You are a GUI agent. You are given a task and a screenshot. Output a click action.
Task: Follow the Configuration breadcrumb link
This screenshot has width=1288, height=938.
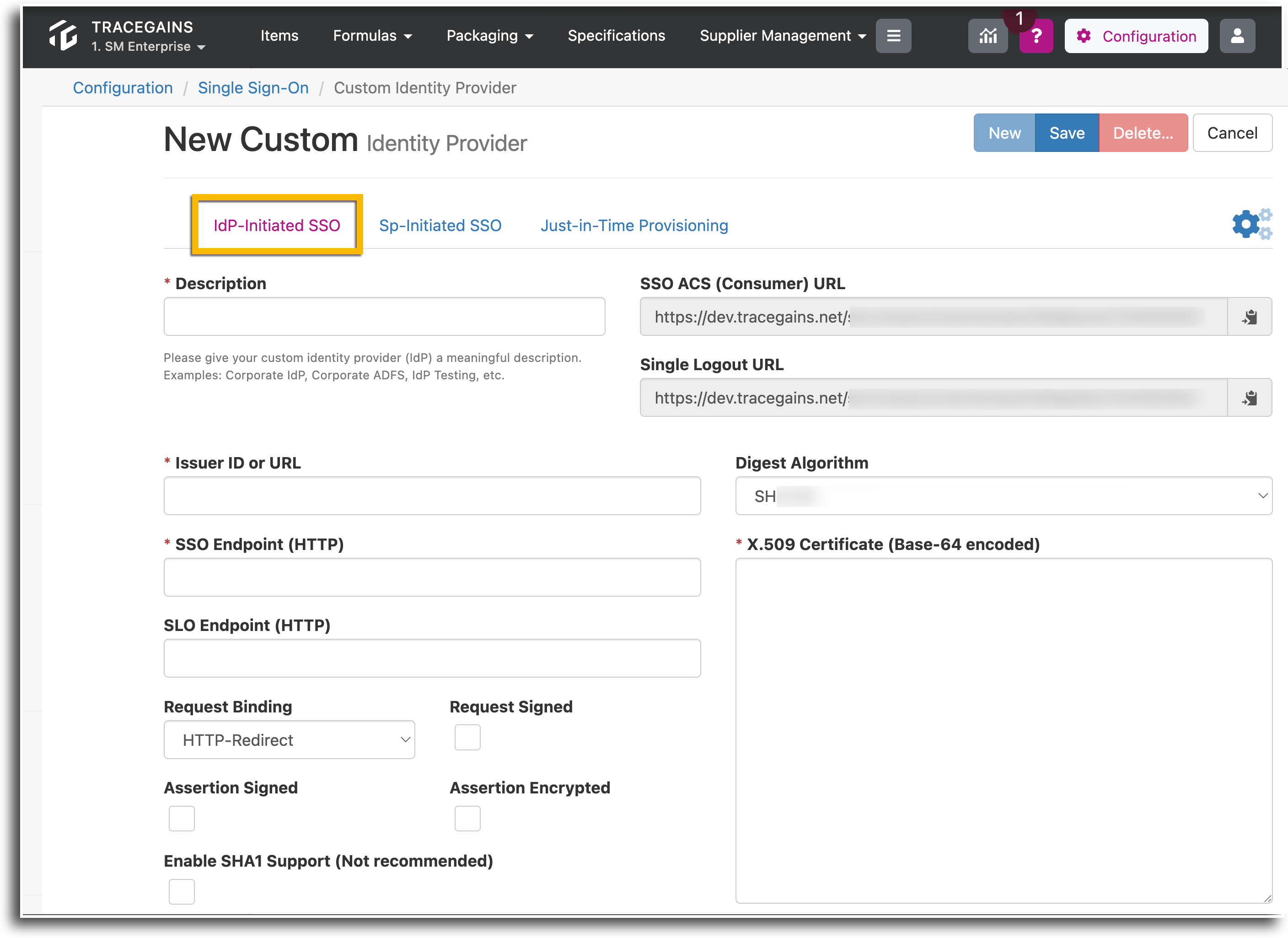click(x=123, y=87)
